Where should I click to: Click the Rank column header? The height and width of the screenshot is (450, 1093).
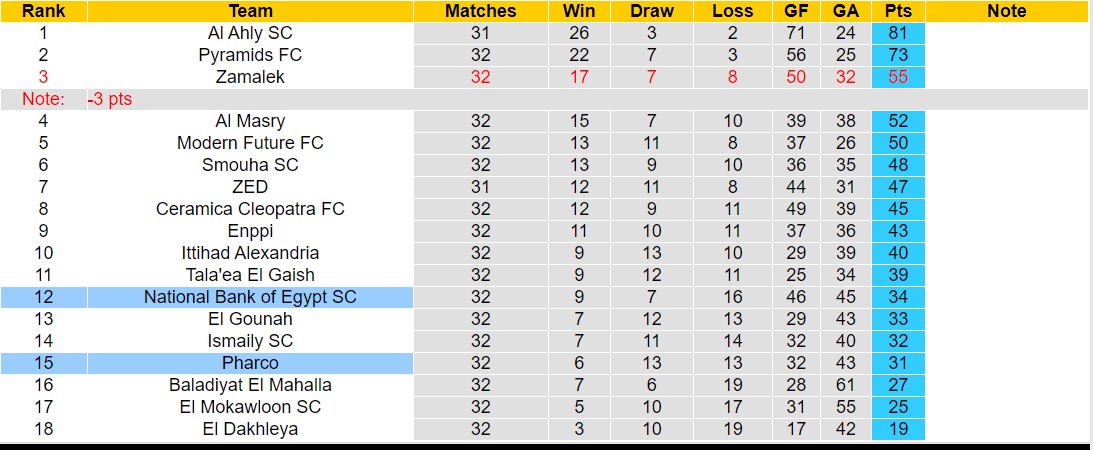(x=43, y=11)
